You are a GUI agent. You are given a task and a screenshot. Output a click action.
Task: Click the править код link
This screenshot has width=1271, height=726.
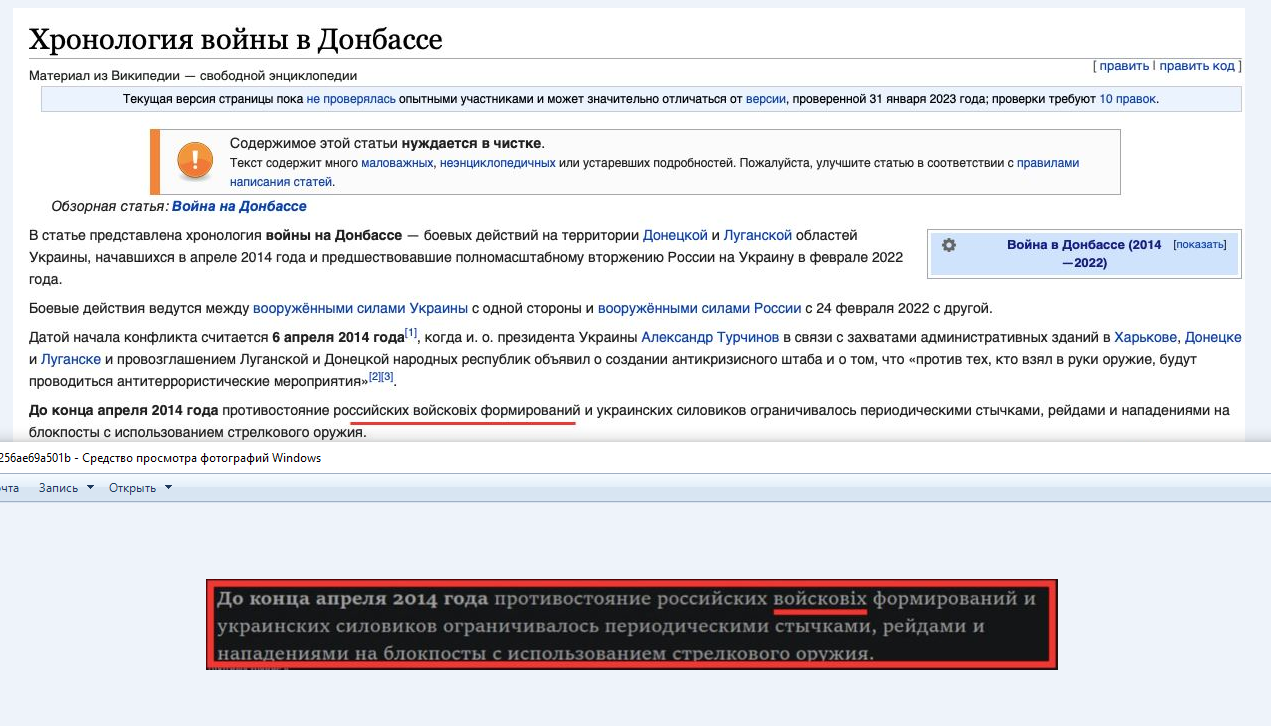click(1197, 66)
